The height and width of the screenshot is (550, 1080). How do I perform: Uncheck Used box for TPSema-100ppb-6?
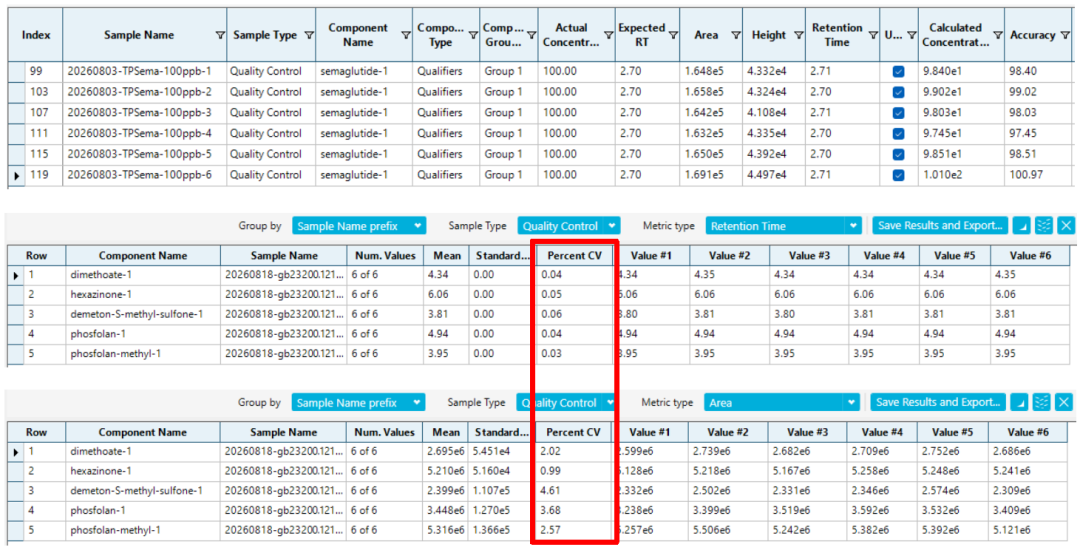tap(898, 176)
